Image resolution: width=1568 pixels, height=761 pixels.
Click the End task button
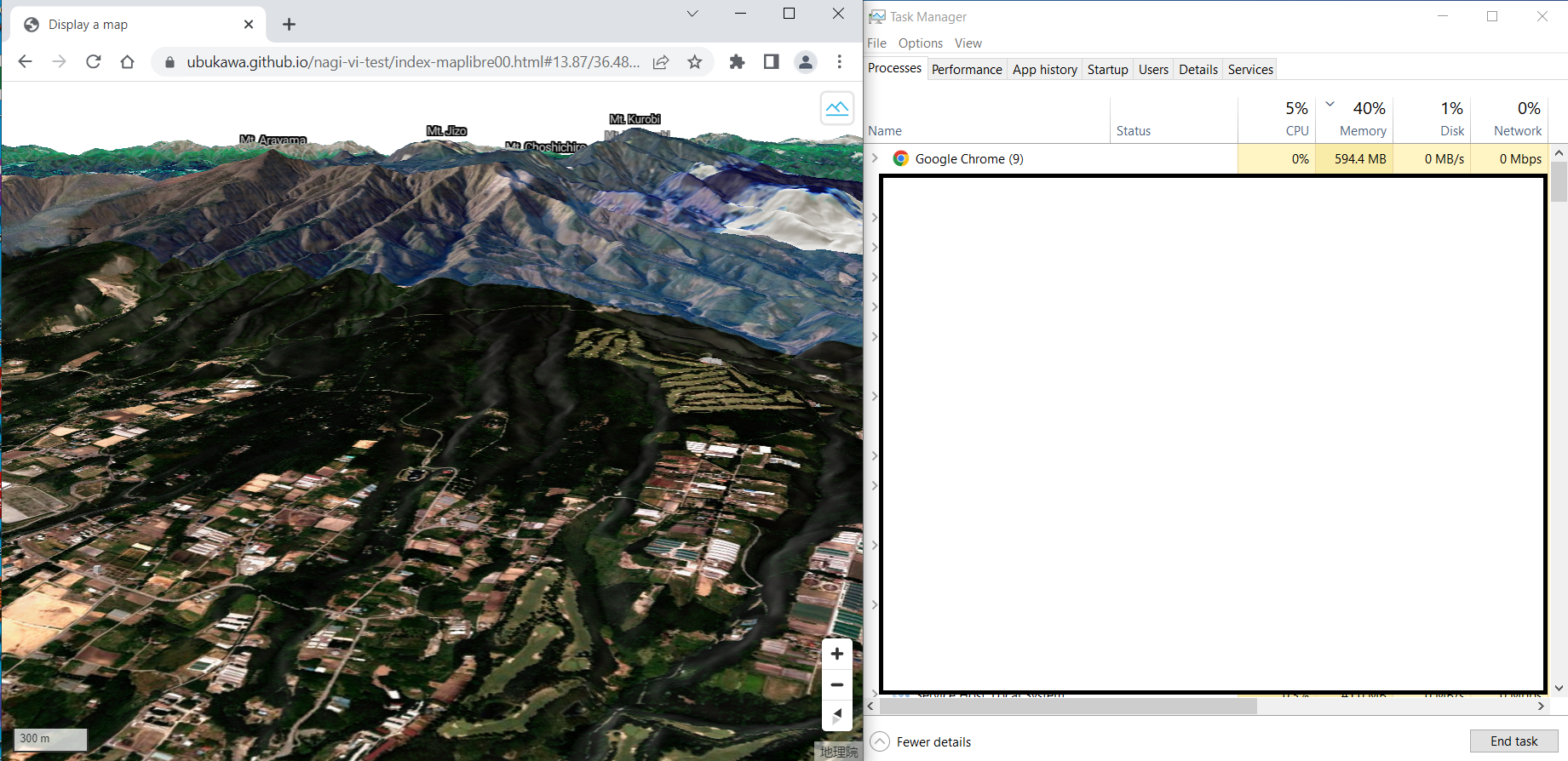tap(1513, 741)
